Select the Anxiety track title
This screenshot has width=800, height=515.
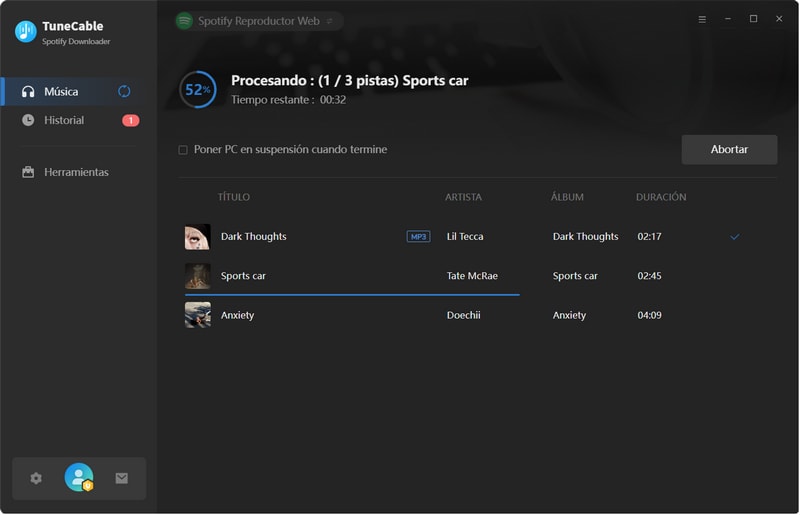[x=237, y=315]
